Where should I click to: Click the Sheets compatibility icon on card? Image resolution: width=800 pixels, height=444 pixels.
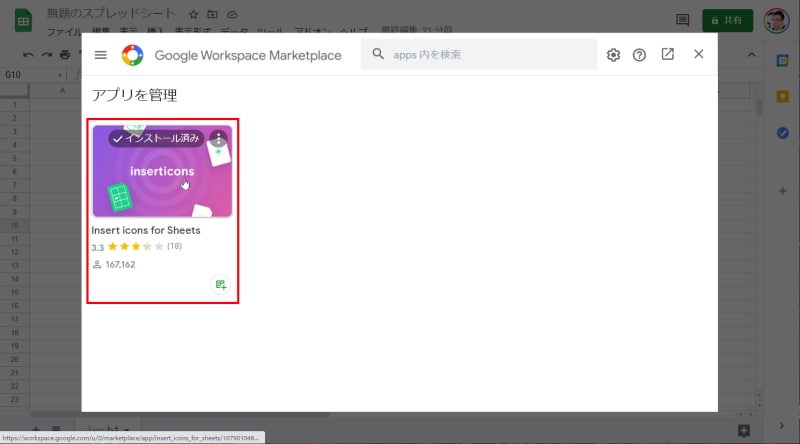coord(220,285)
